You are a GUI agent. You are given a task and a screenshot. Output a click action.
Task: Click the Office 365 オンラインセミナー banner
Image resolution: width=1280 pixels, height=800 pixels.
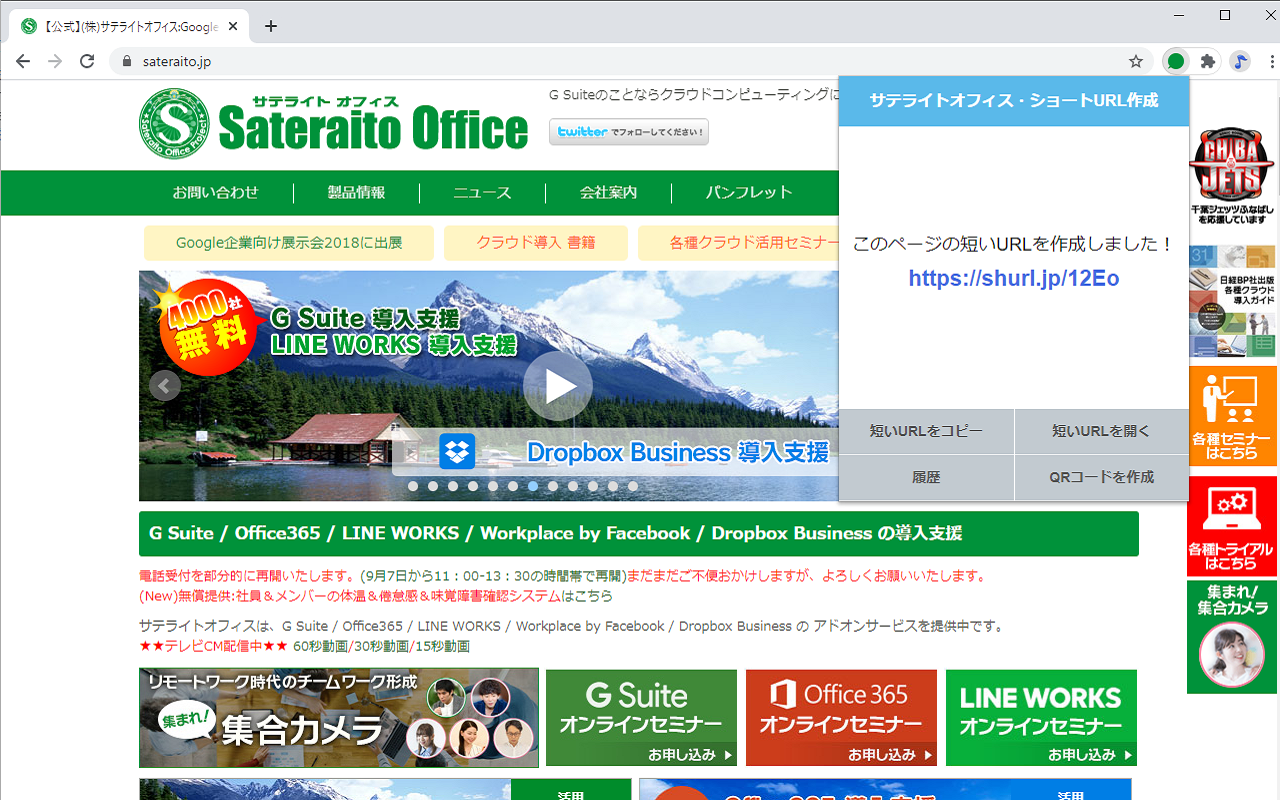pos(841,718)
